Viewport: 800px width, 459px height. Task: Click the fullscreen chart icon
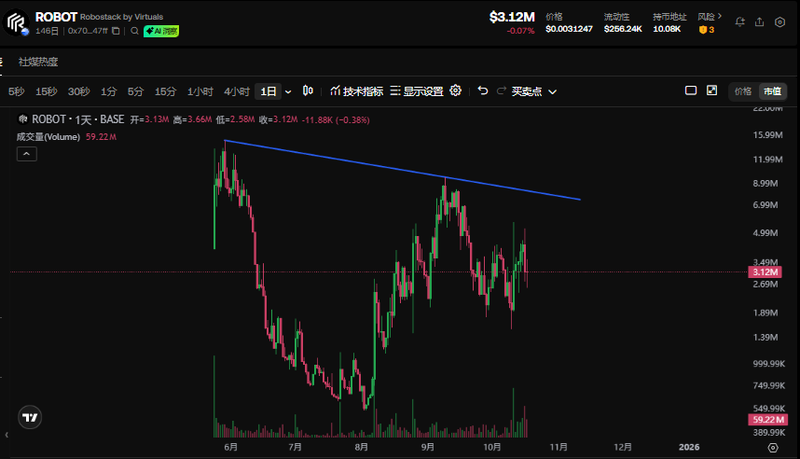pyautogui.click(x=712, y=91)
